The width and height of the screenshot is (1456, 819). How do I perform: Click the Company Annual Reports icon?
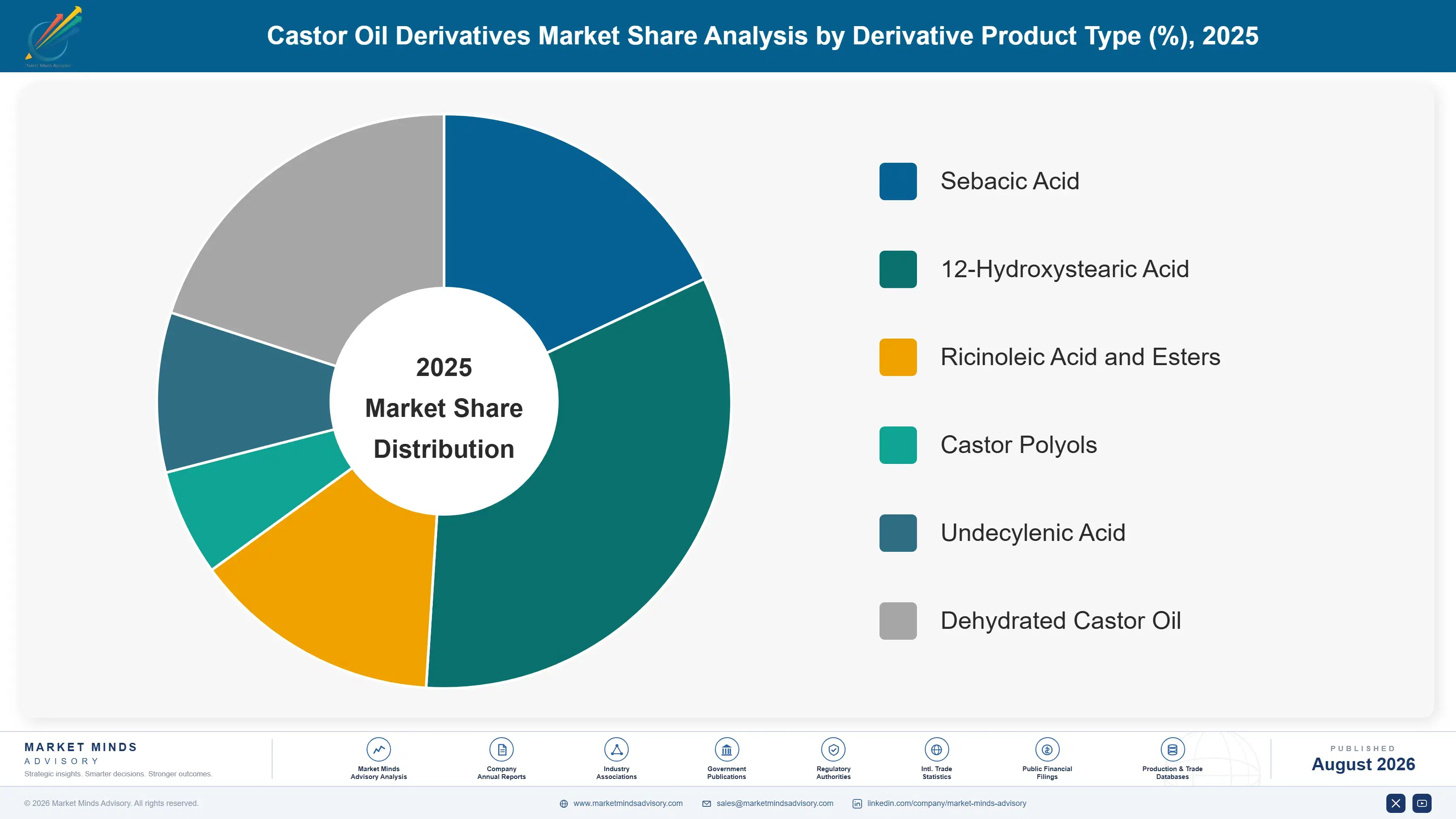point(501,749)
